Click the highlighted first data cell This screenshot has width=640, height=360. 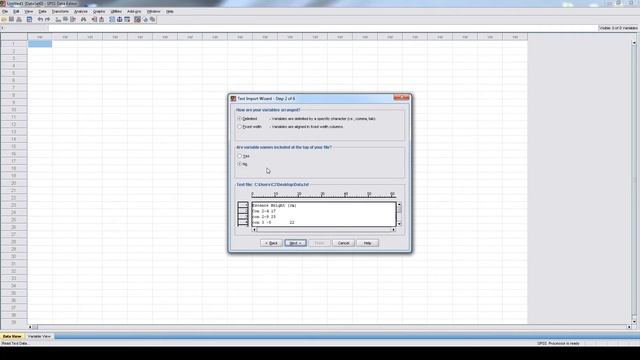click(x=40, y=44)
